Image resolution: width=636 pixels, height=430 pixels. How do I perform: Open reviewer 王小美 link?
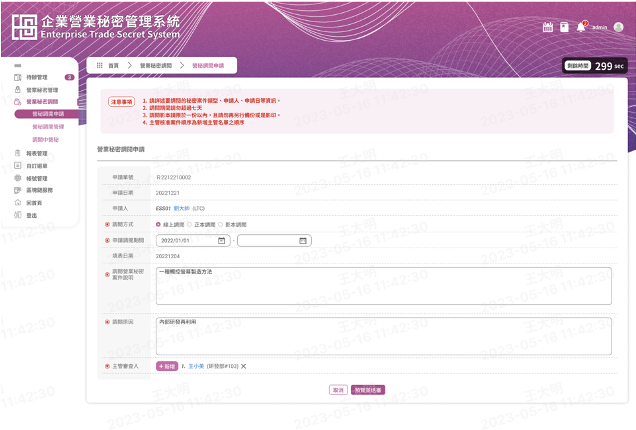196,366
